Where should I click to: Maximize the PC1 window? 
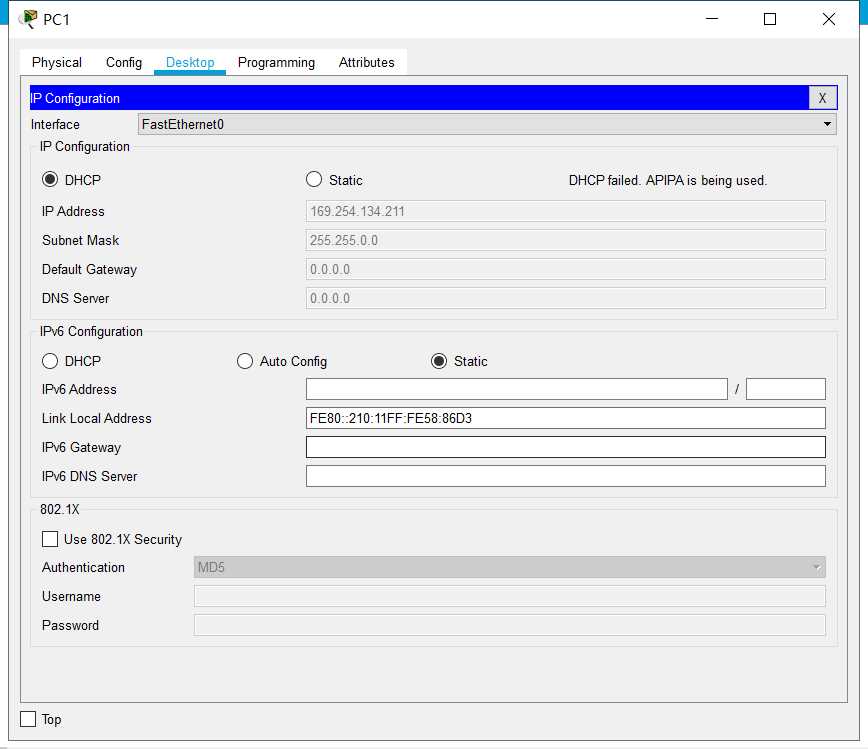tap(769, 19)
